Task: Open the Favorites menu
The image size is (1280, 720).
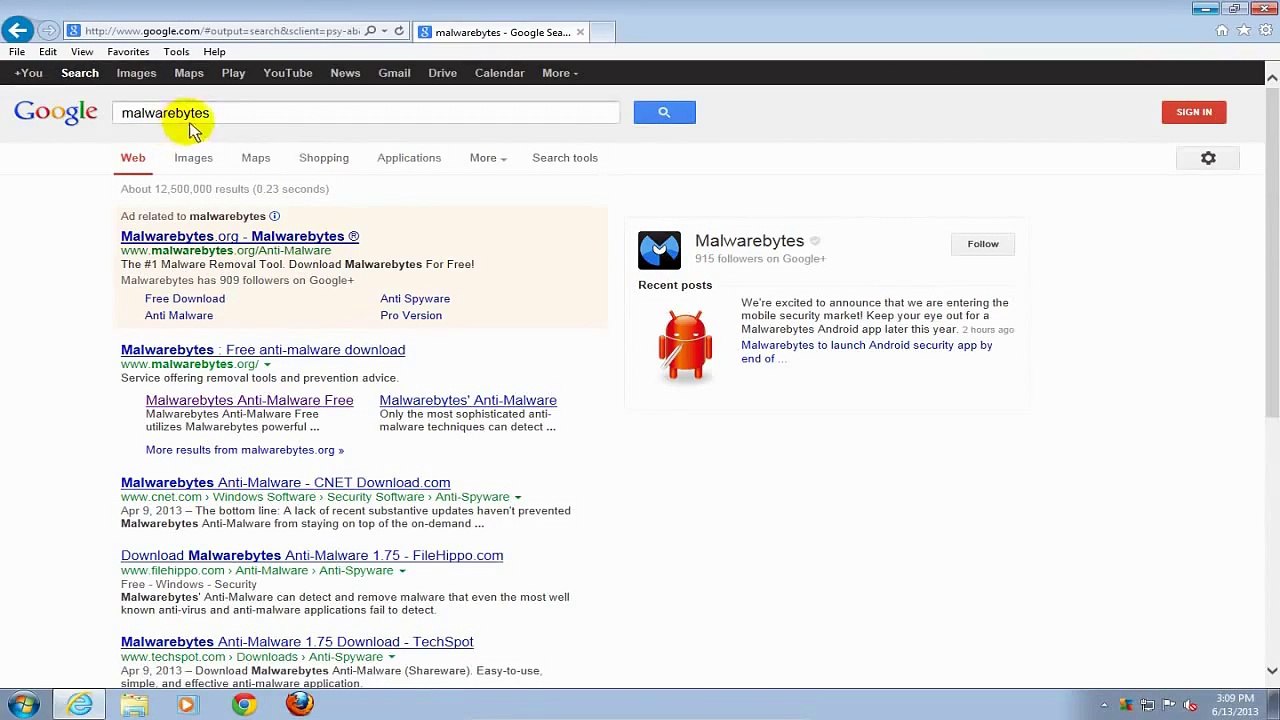Action: click(x=128, y=52)
